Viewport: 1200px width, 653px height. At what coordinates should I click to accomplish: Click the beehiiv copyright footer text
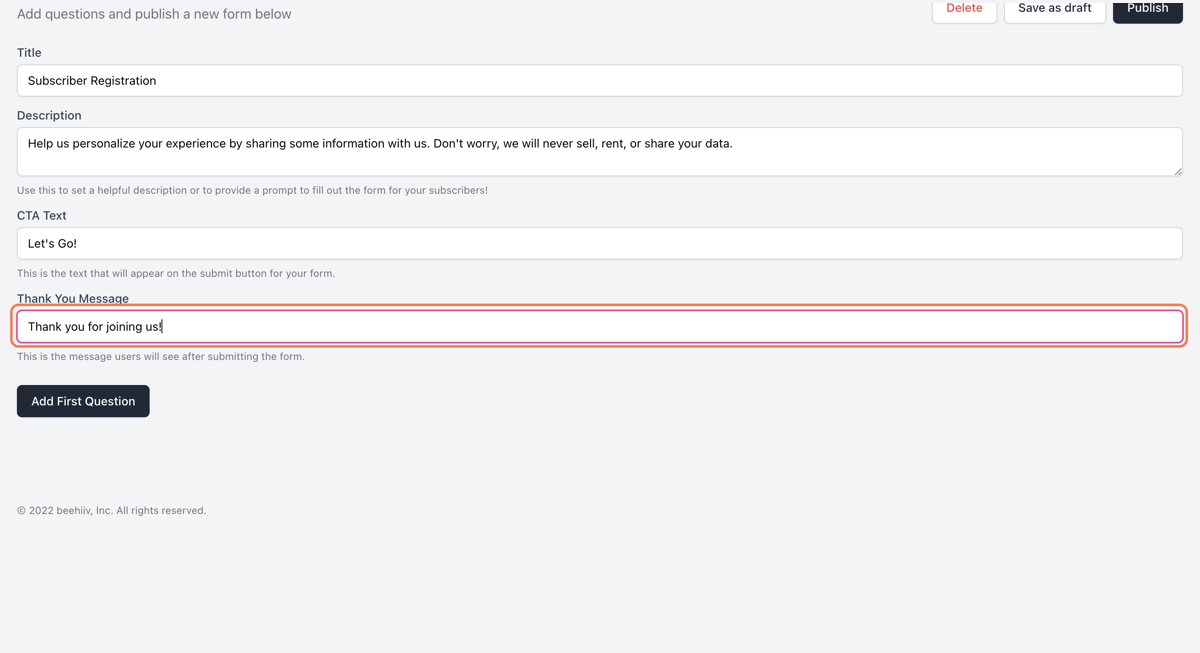[111, 510]
